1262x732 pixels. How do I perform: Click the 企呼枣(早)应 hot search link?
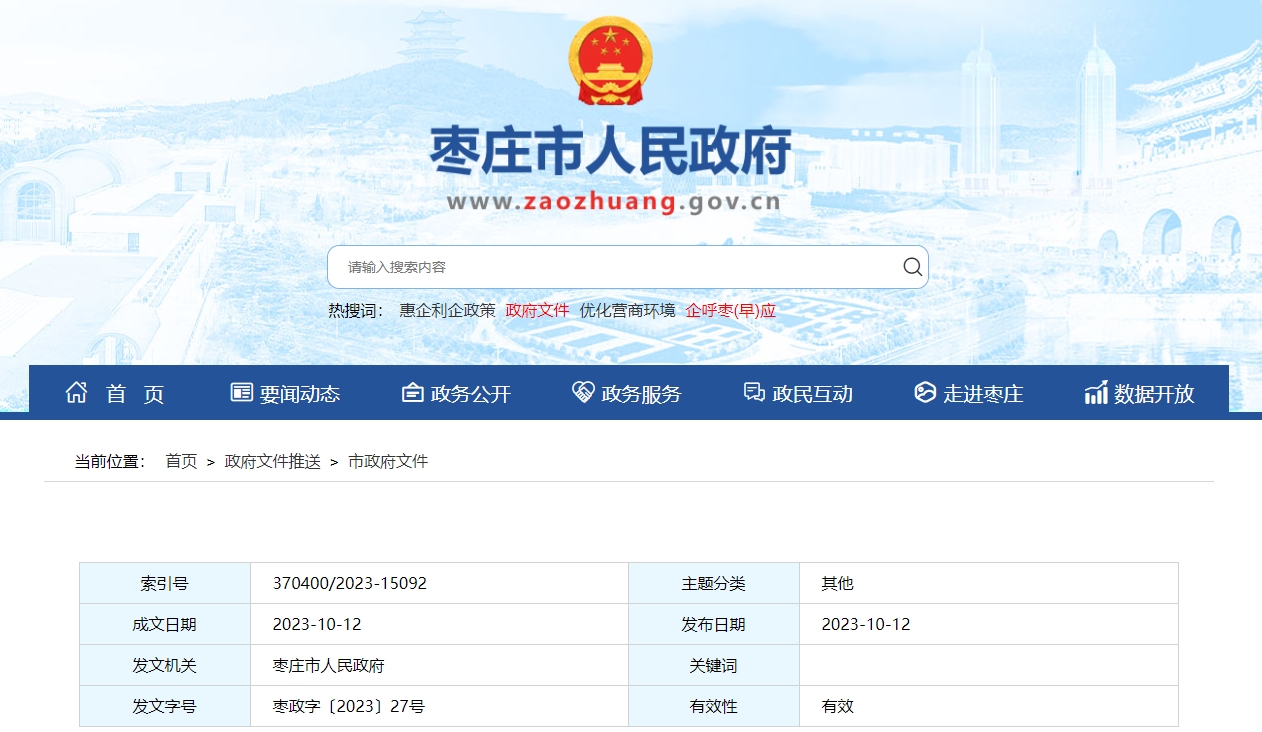point(730,310)
